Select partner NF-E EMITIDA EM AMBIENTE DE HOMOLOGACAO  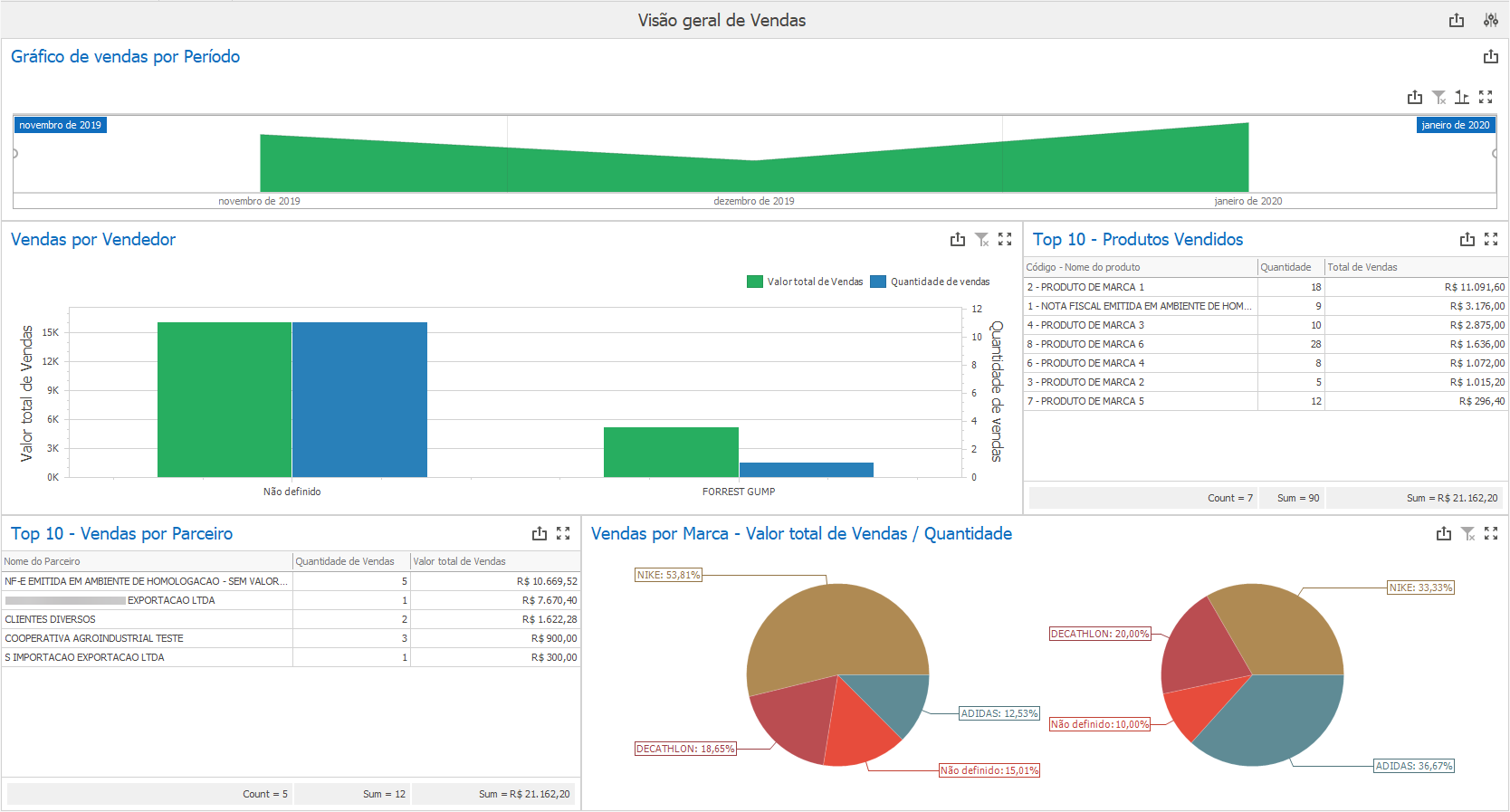[291, 581]
